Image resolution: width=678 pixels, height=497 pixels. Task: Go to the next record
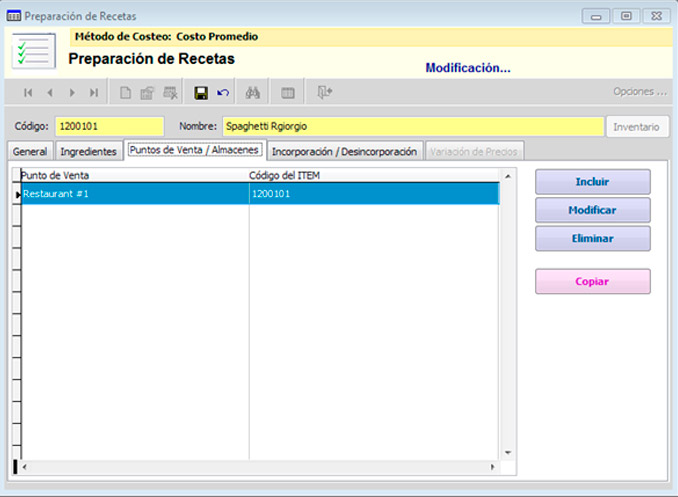(x=71, y=93)
